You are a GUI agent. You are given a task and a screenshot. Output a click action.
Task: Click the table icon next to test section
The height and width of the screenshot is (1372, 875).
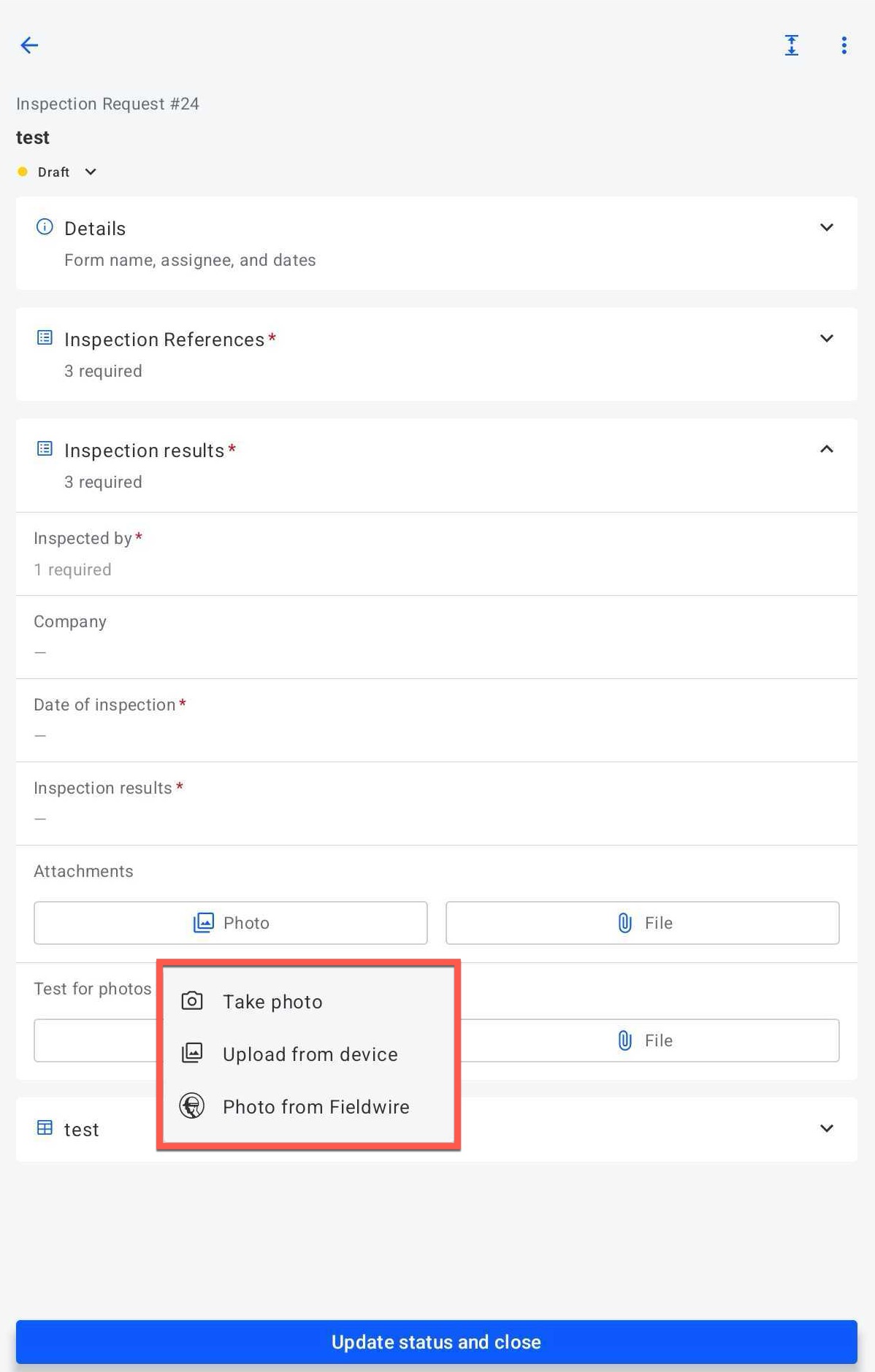tap(45, 1128)
